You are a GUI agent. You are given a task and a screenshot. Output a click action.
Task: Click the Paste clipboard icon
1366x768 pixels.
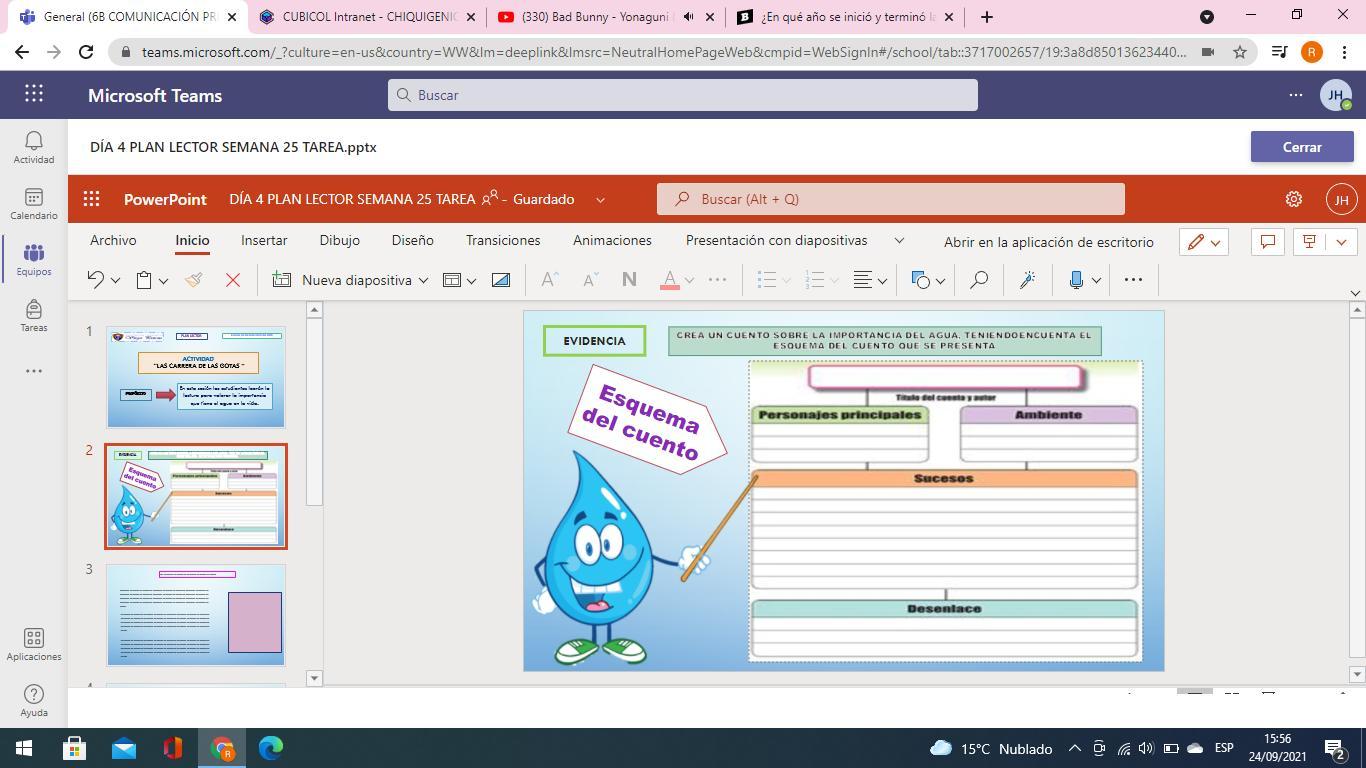144,280
